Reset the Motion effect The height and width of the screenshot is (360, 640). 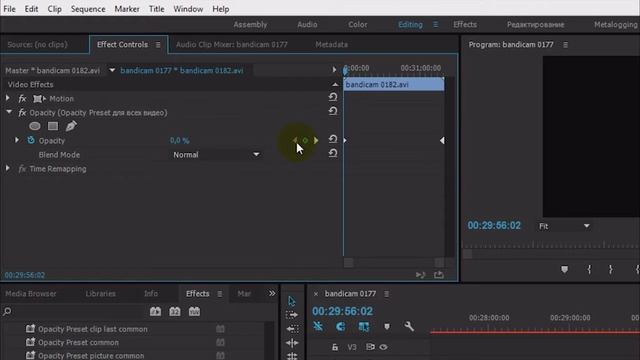click(x=333, y=97)
